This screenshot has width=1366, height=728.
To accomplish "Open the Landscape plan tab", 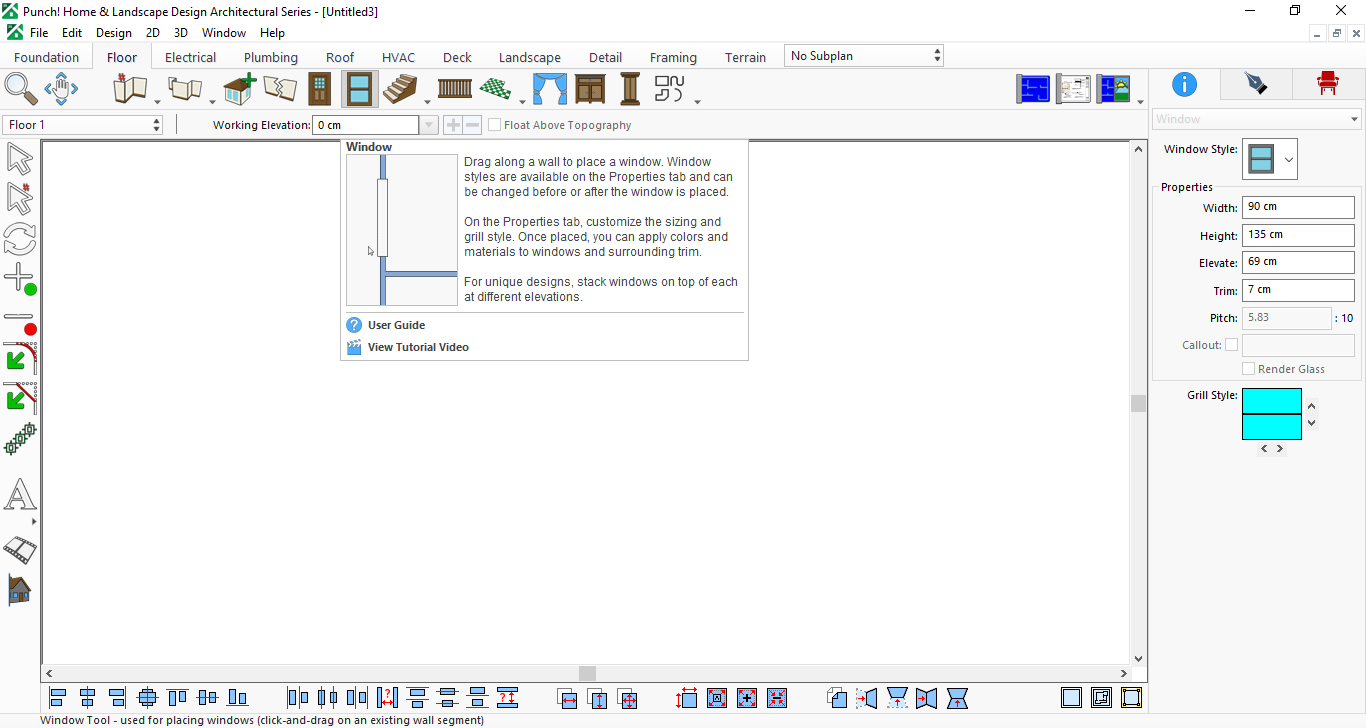I will (530, 57).
